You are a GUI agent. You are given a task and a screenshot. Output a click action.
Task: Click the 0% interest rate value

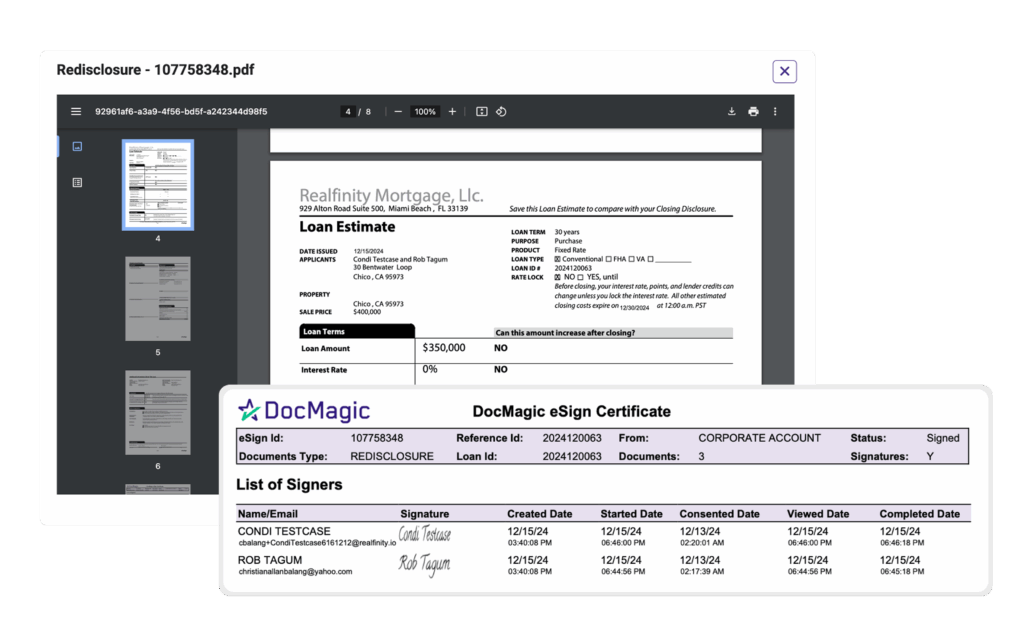click(430, 369)
